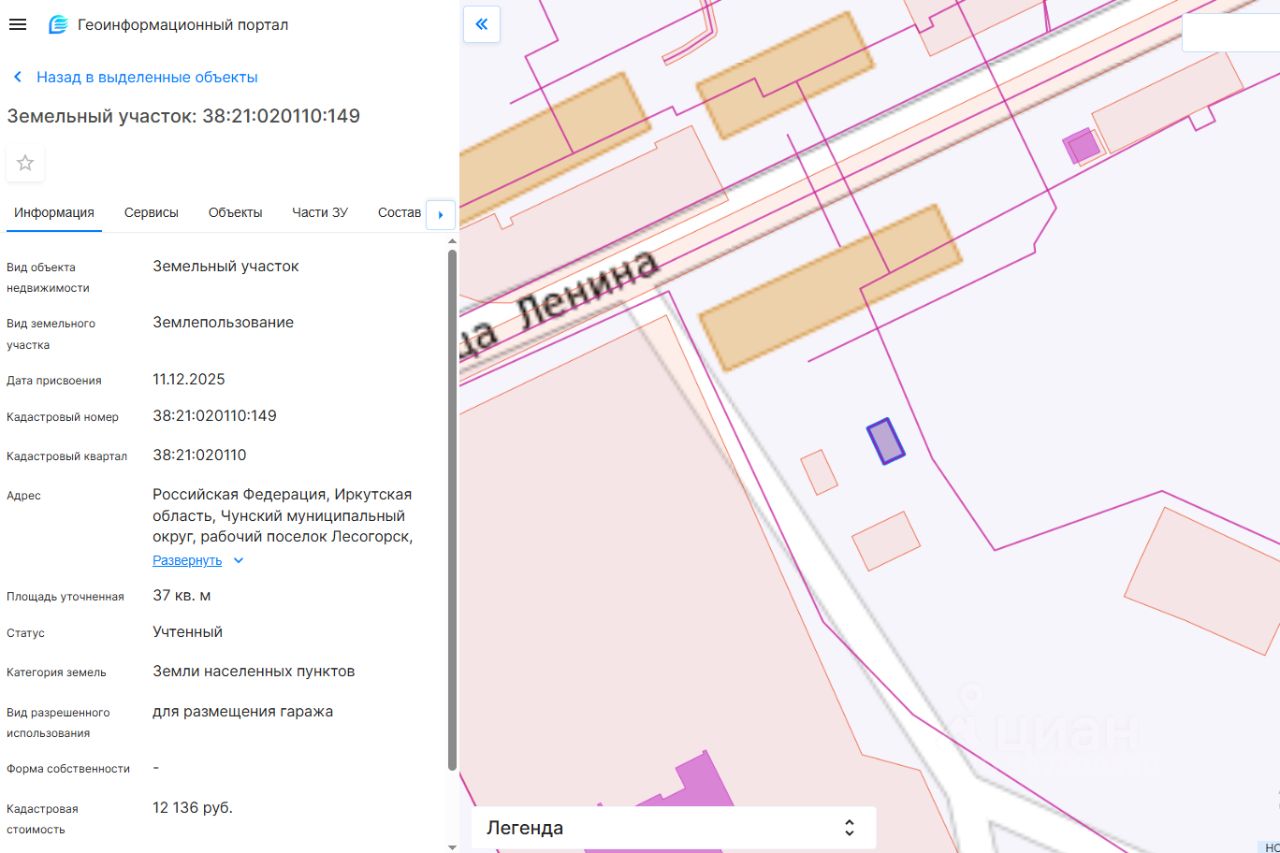
Task: Open the Состав tab
Action: click(399, 212)
